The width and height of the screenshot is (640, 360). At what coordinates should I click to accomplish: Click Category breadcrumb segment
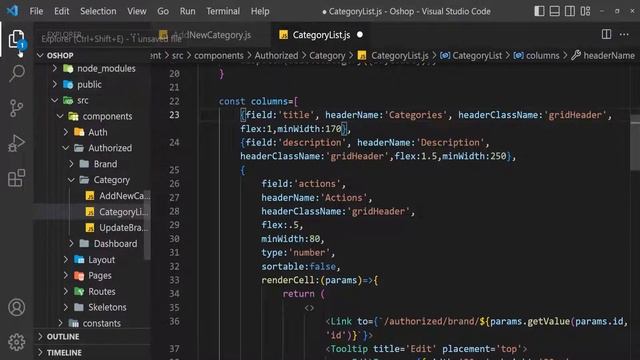[327, 56]
